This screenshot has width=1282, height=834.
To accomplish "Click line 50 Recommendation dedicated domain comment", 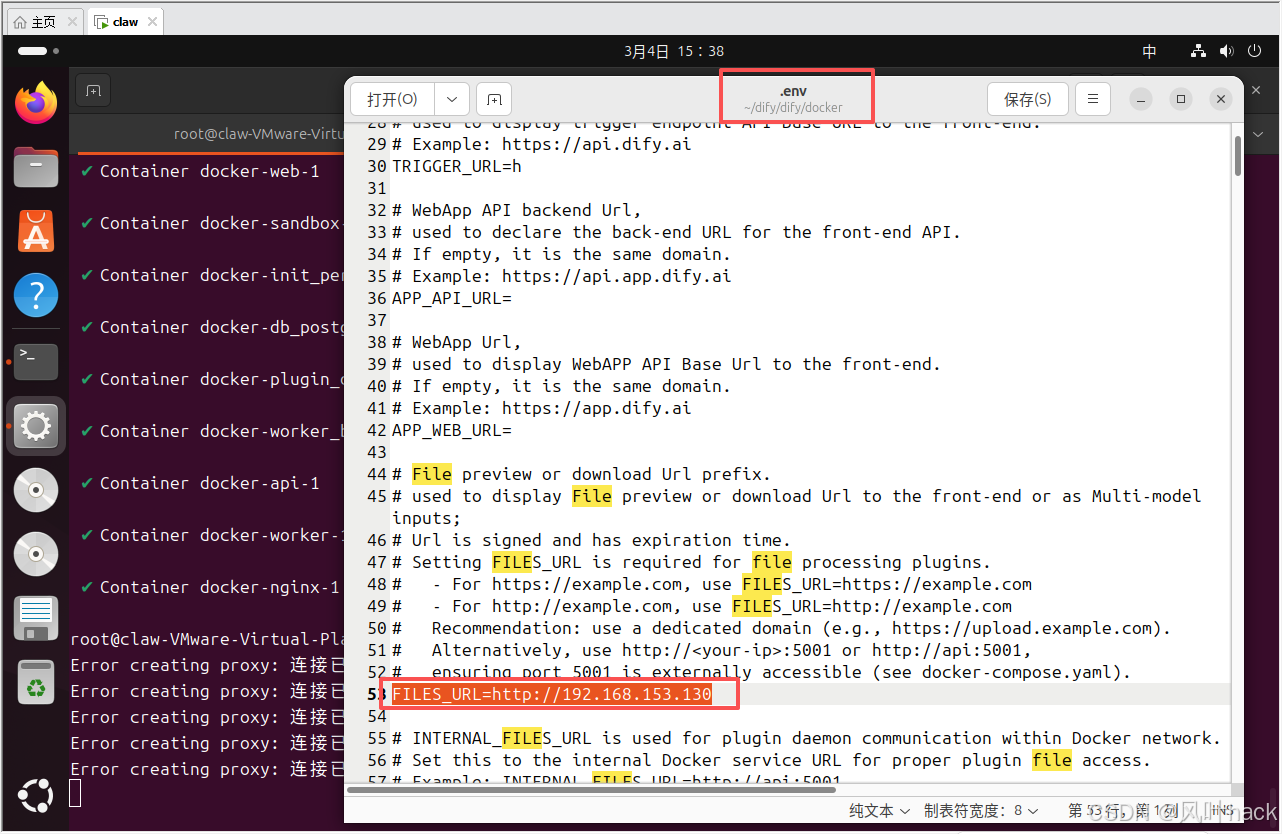I will point(781,628).
